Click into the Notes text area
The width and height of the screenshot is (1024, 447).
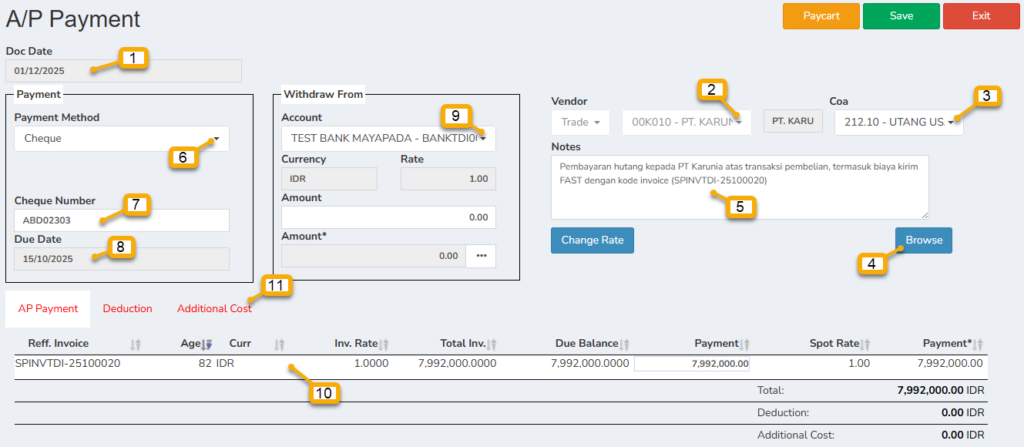[739, 186]
